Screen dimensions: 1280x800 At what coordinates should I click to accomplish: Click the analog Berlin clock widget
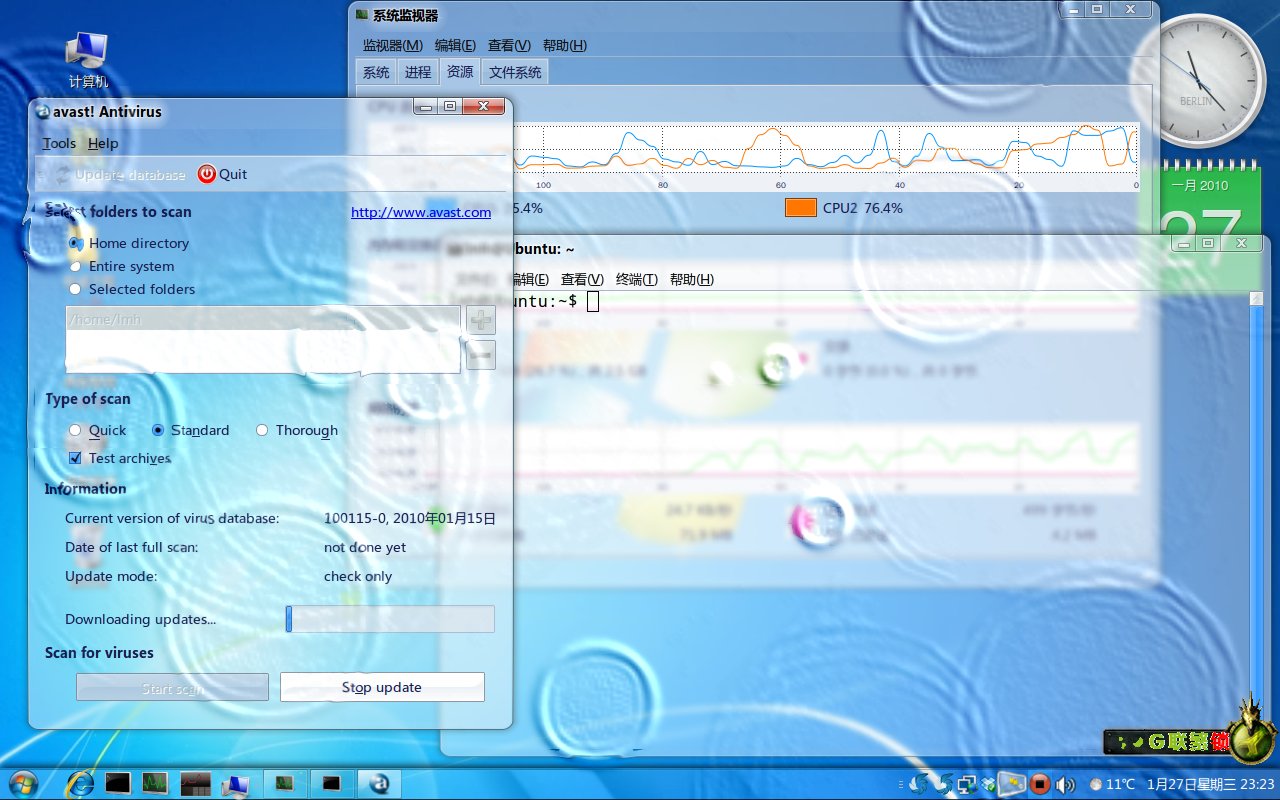pos(1196,80)
